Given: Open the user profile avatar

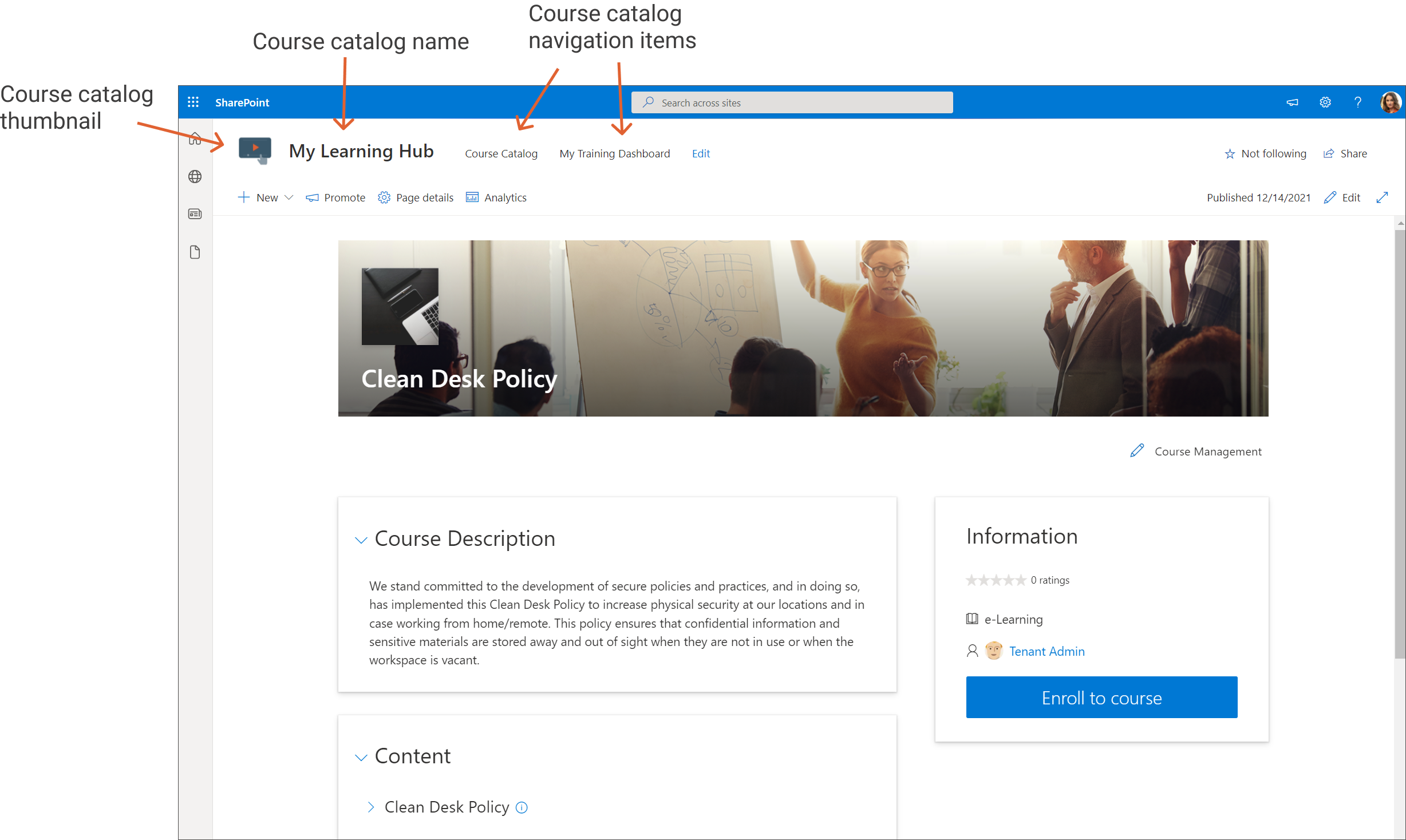Looking at the screenshot, I should [x=1390, y=102].
